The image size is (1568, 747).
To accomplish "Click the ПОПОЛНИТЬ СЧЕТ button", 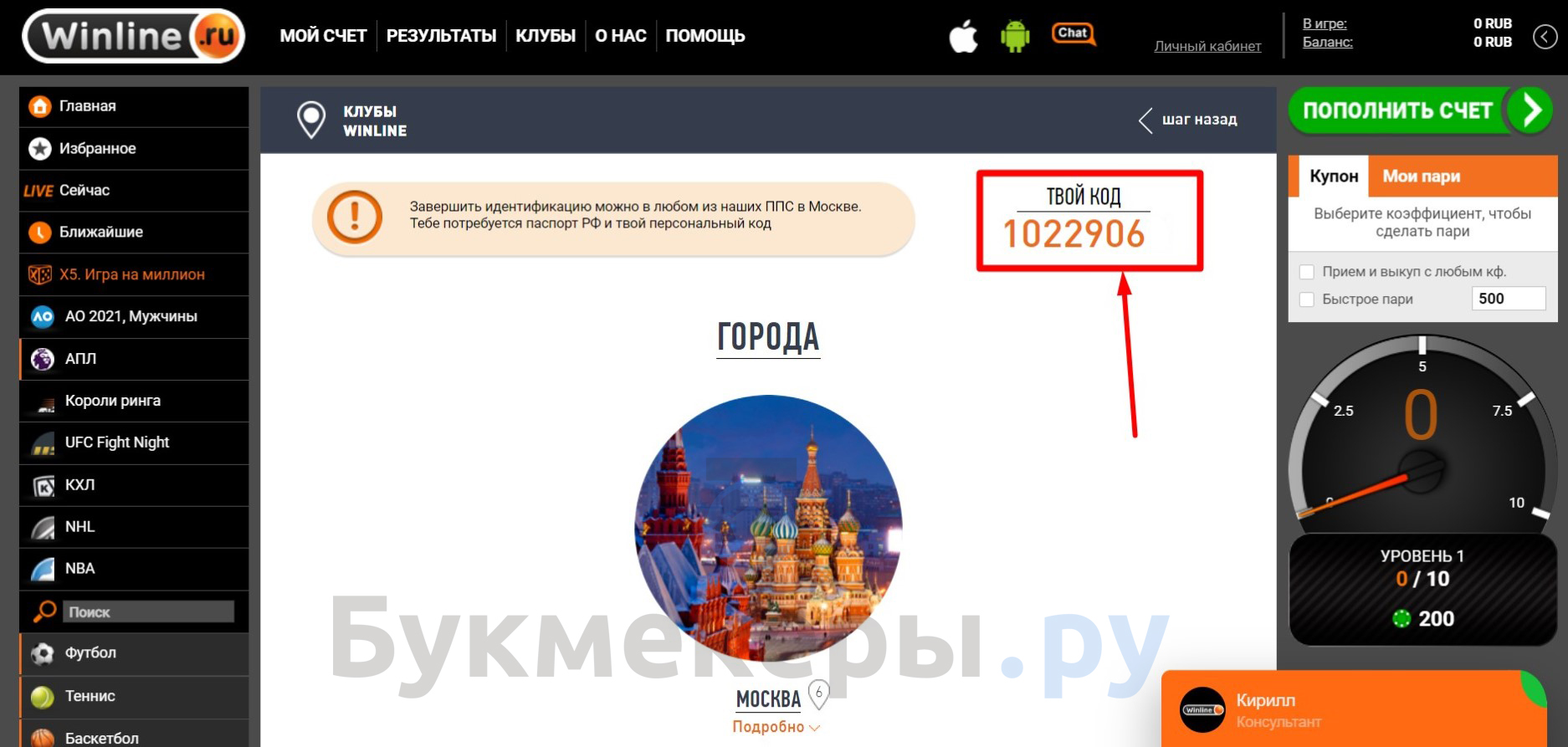I will [1420, 110].
